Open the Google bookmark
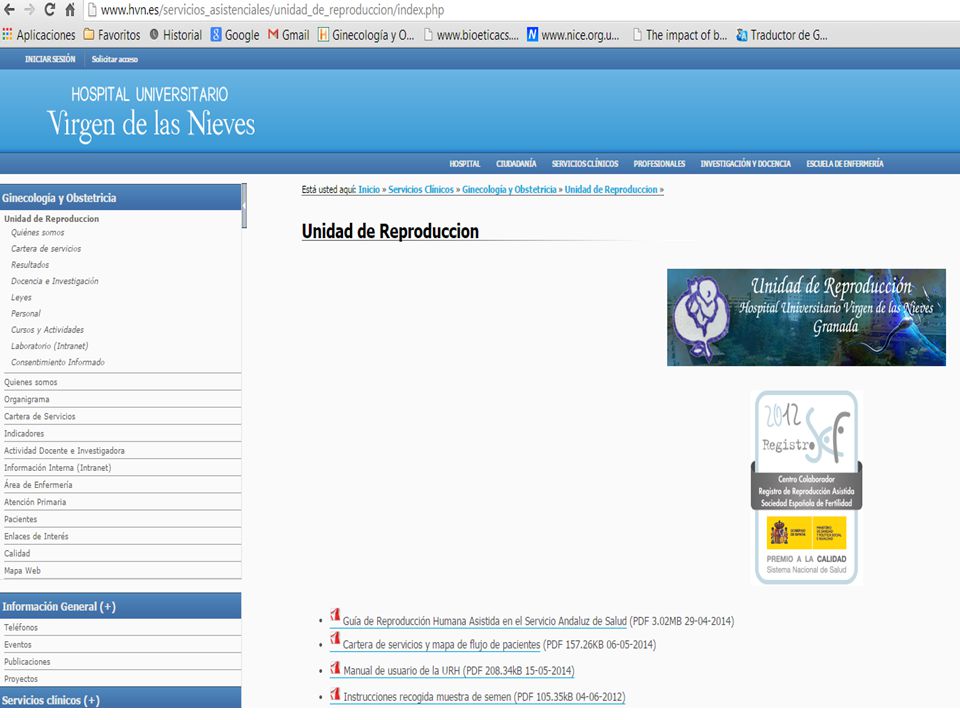960x720 pixels. [235, 35]
